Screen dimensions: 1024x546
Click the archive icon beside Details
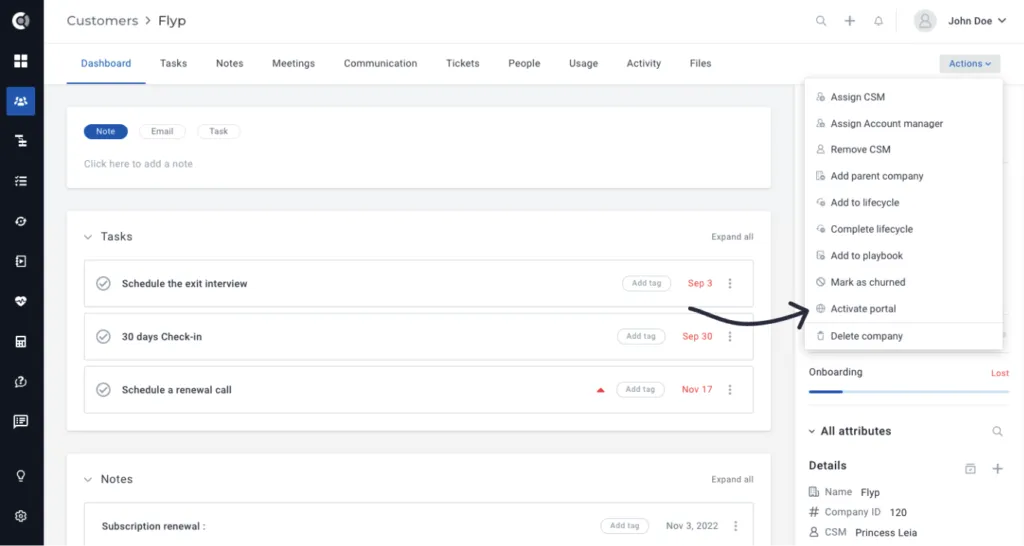coord(970,468)
